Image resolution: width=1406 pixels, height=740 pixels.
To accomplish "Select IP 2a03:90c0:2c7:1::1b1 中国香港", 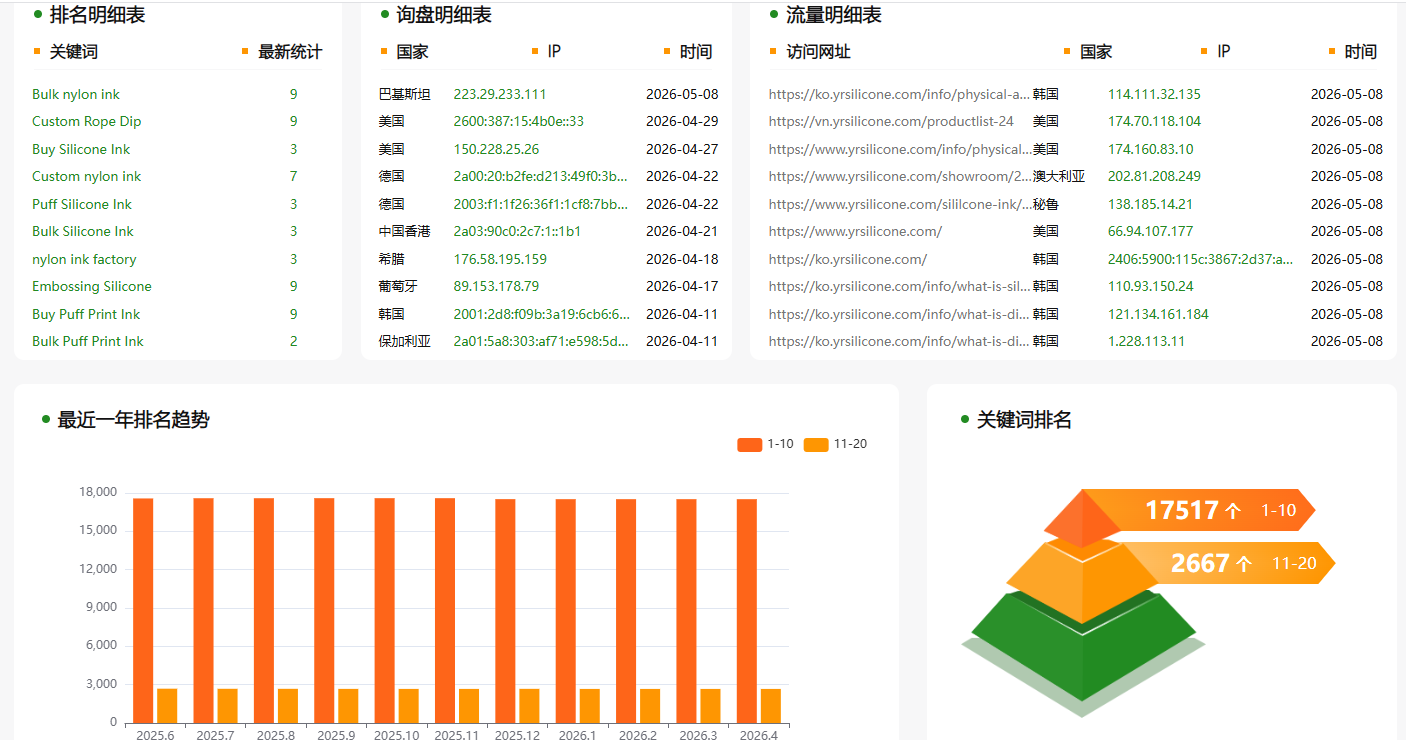I will 517,231.
